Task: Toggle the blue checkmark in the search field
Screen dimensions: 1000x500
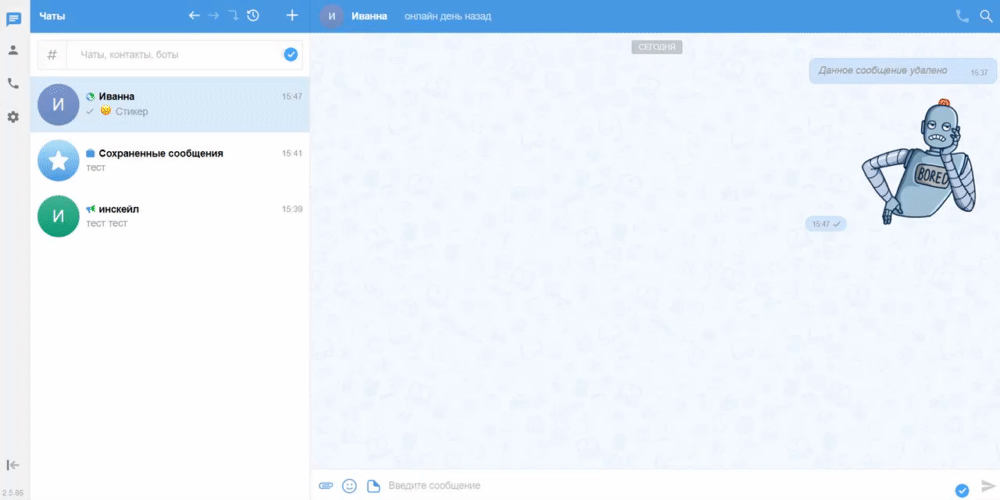Action: (x=291, y=55)
